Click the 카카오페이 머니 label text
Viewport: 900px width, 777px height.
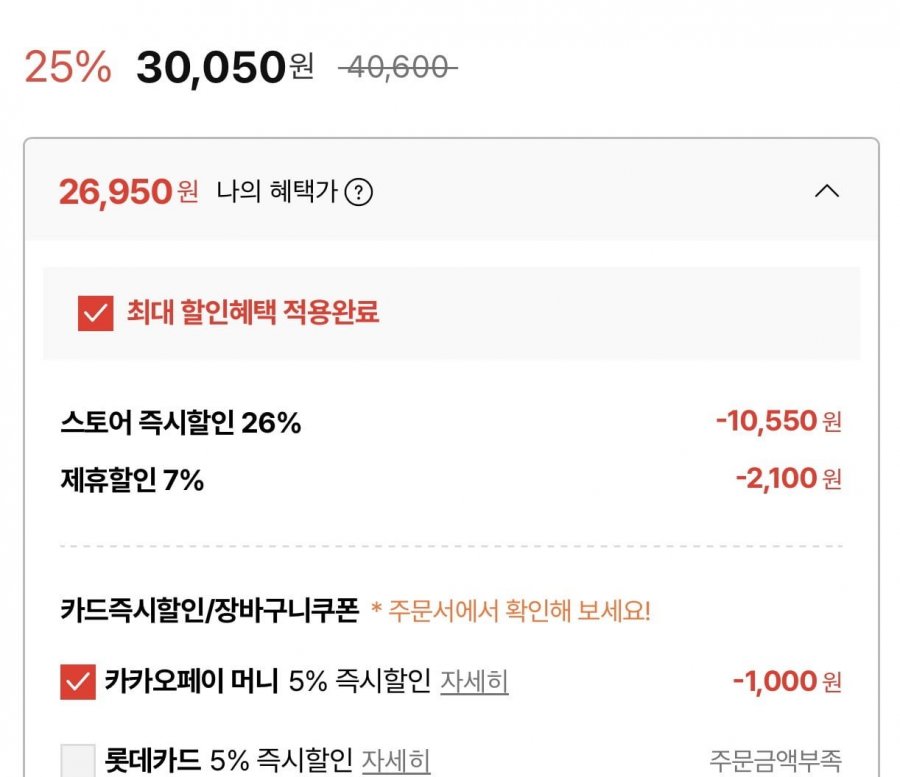pos(192,682)
